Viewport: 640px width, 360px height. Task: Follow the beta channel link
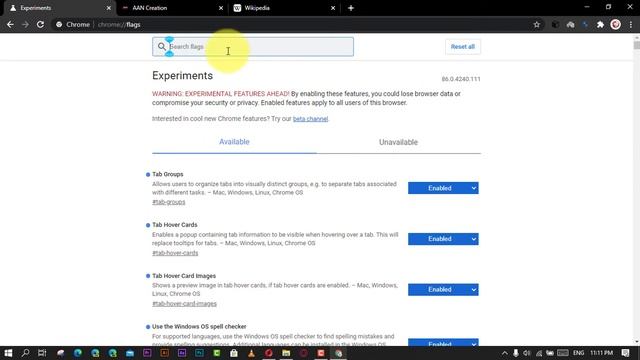(310, 119)
